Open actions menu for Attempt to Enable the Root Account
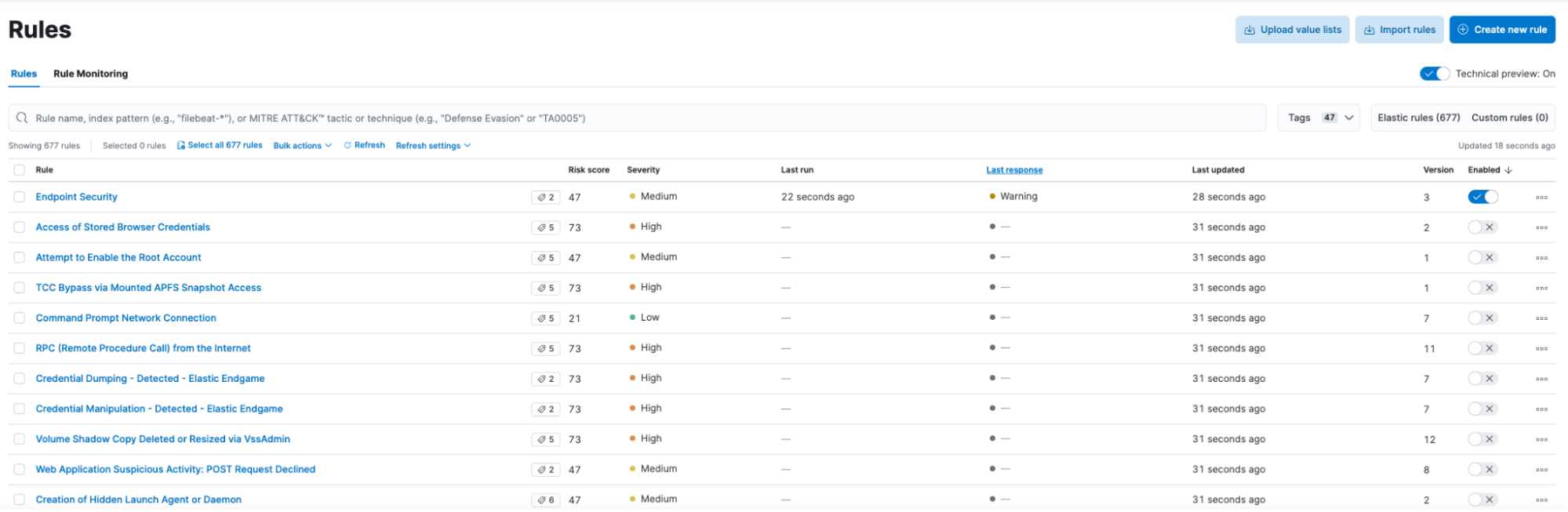The image size is (1568, 512). pyautogui.click(x=1541, y=258)
